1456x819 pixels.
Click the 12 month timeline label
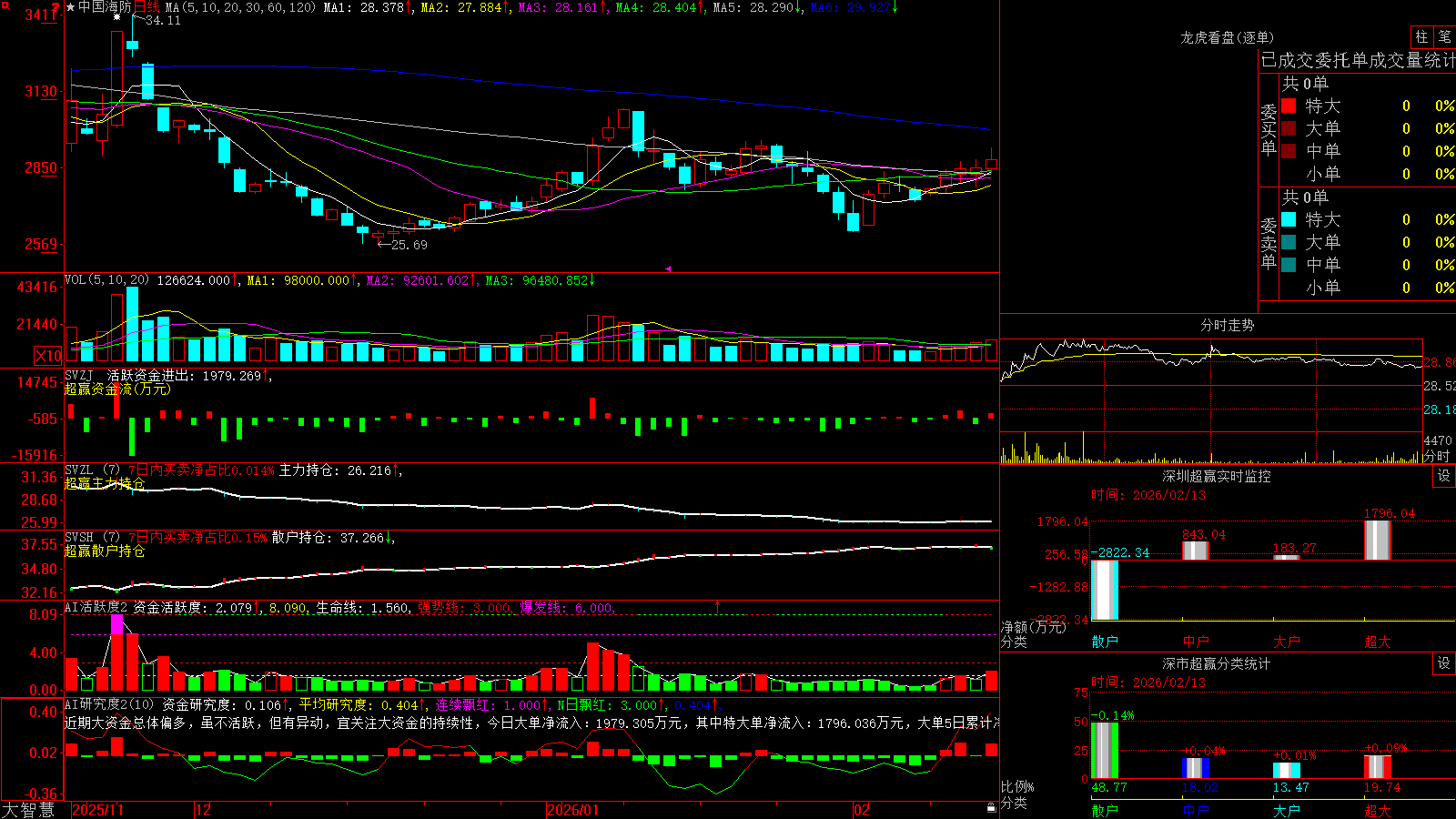click(204, 810)
